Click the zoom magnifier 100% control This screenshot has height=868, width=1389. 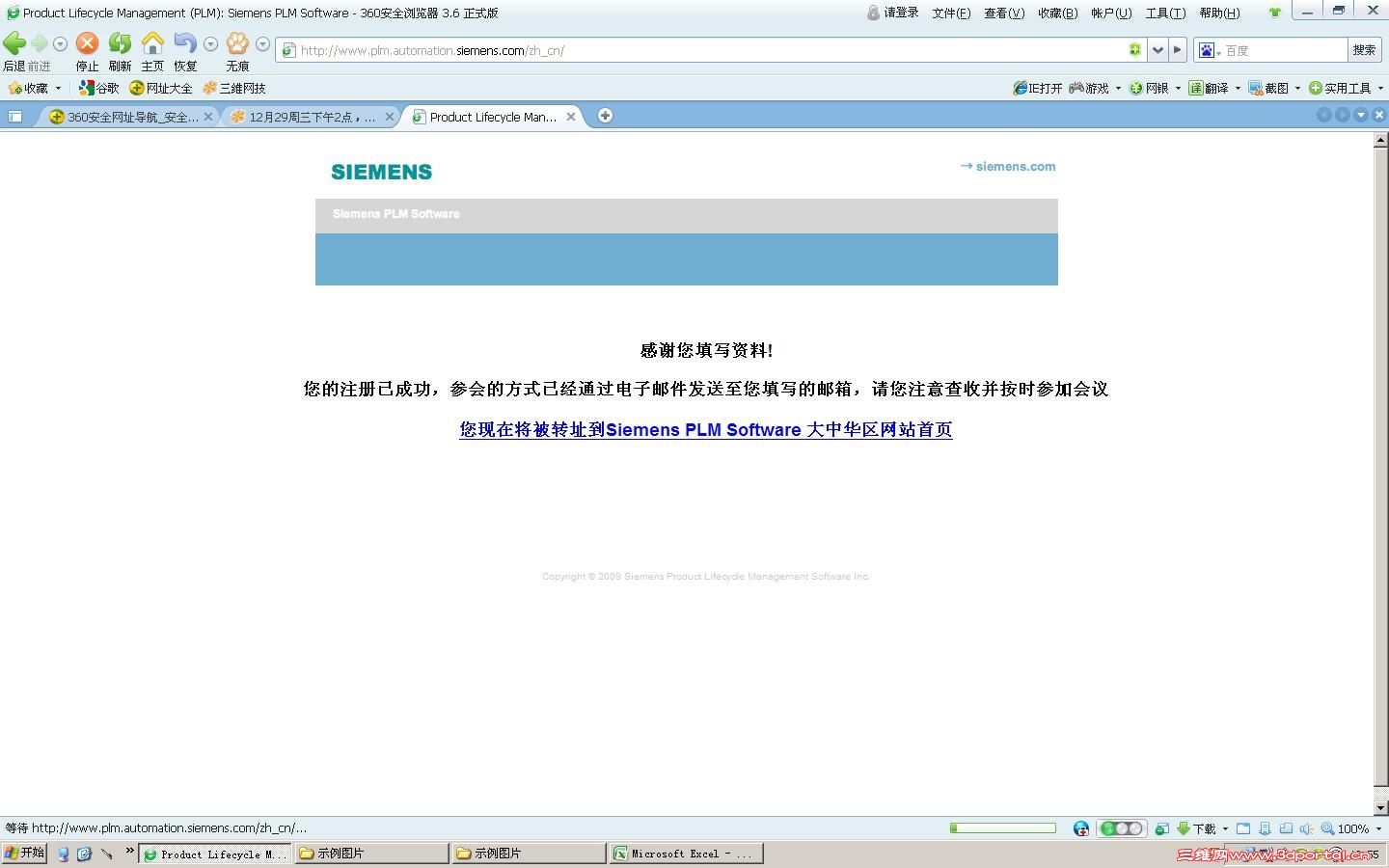click(1346, 828)
